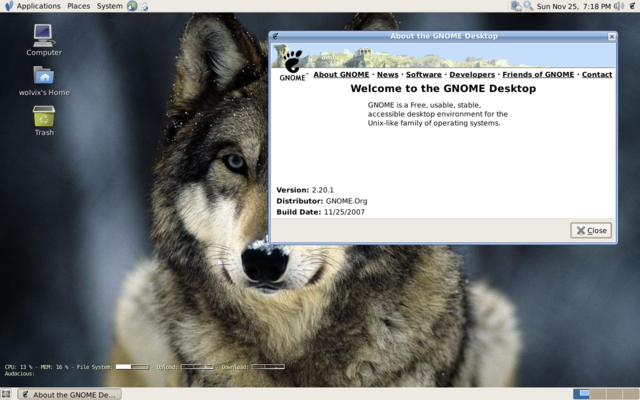Launch the web browser globe icon
The image size is (640, 400).
tap(132, 6)
